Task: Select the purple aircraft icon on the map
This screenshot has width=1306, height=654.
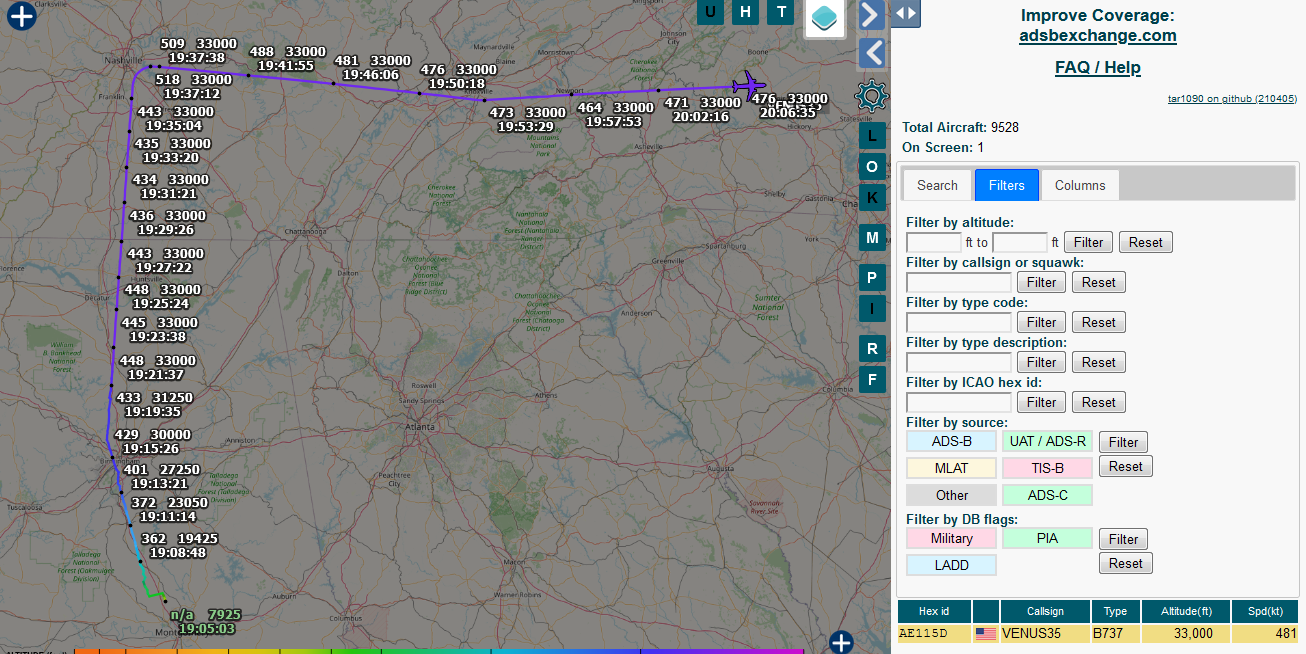Action: [x=749, y=84]
